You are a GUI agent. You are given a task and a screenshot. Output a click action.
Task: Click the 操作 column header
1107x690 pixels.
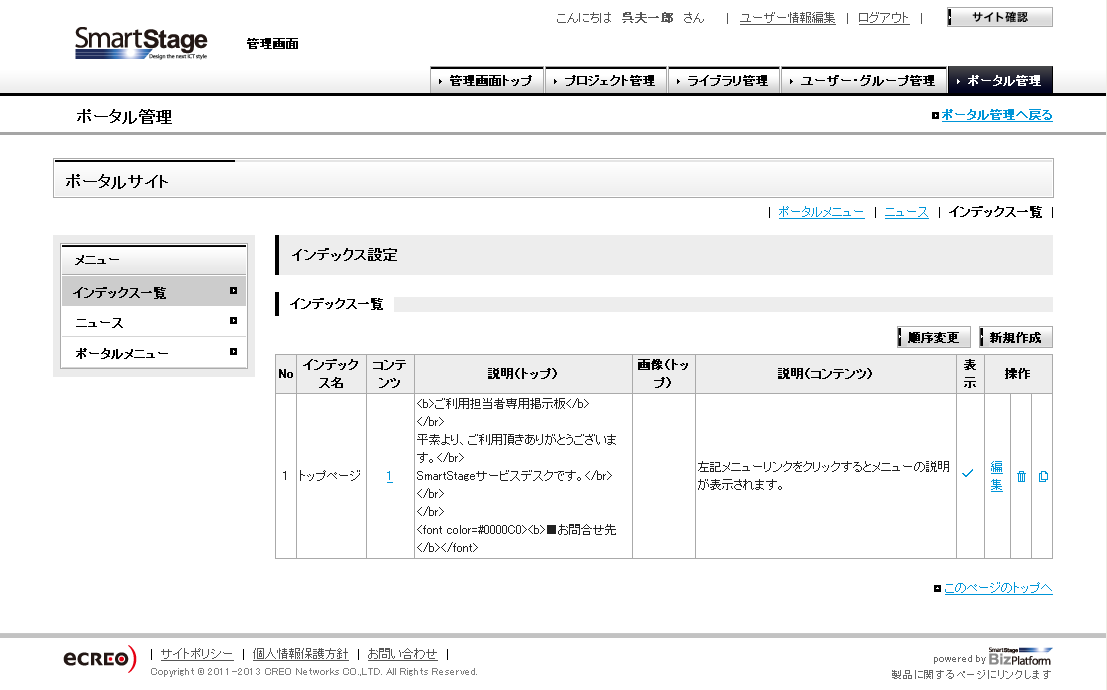[1018, 374]
